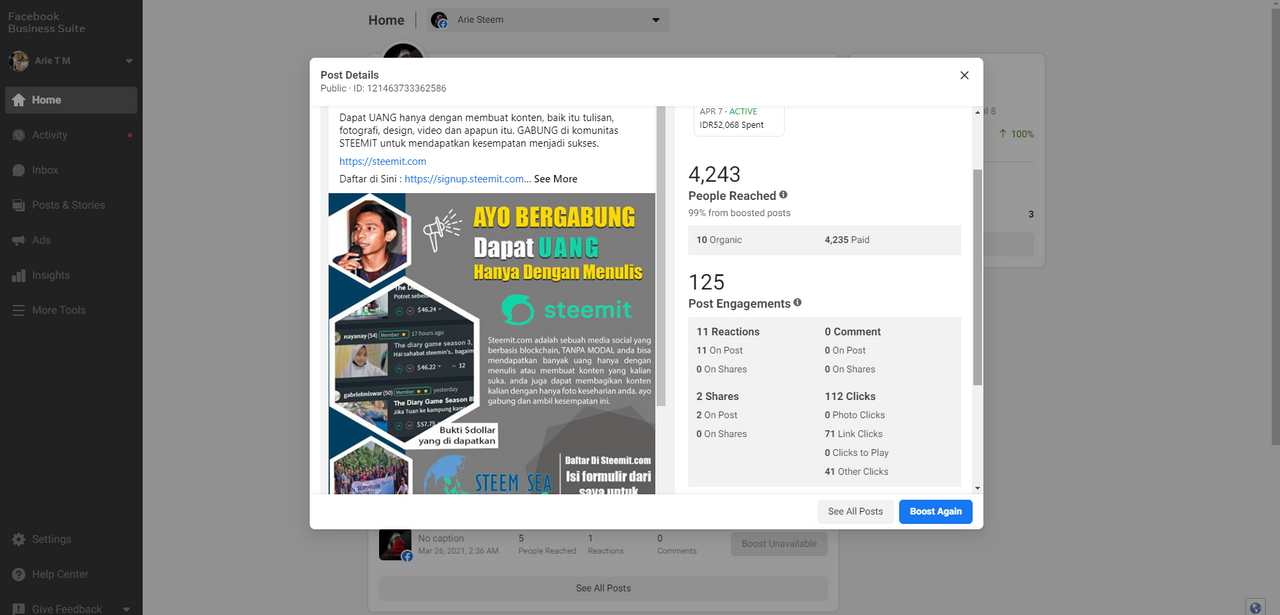Click the post promotional image
The image size is (1280, 615).
491,343
